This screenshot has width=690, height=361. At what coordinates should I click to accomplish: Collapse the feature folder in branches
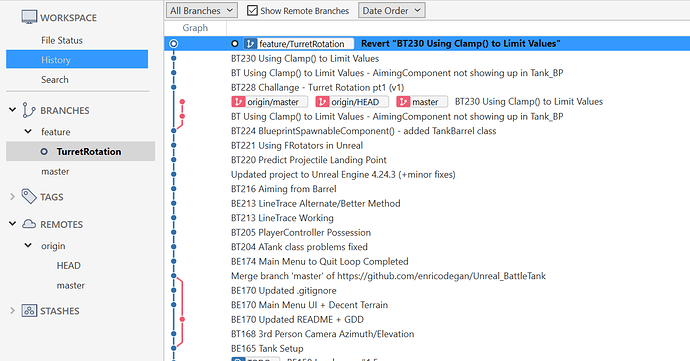(28, 131)
